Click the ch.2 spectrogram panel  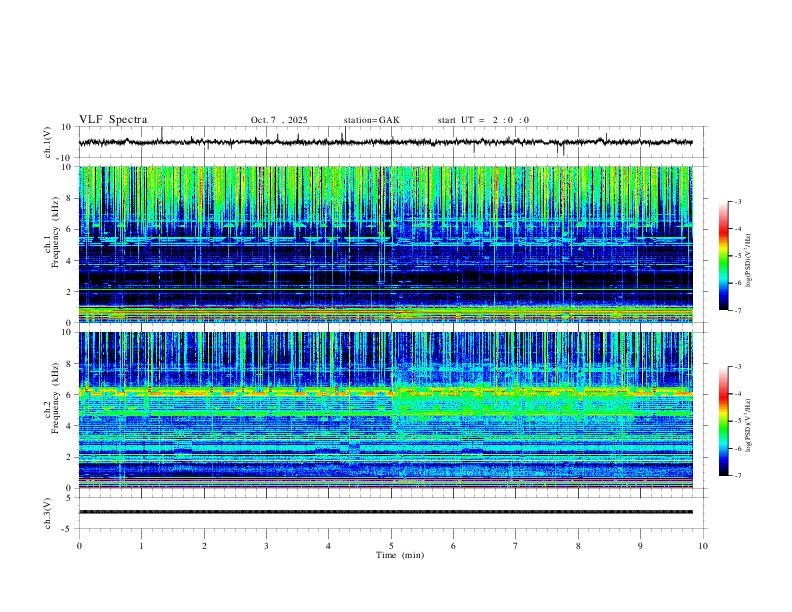(x=385, y=410)
